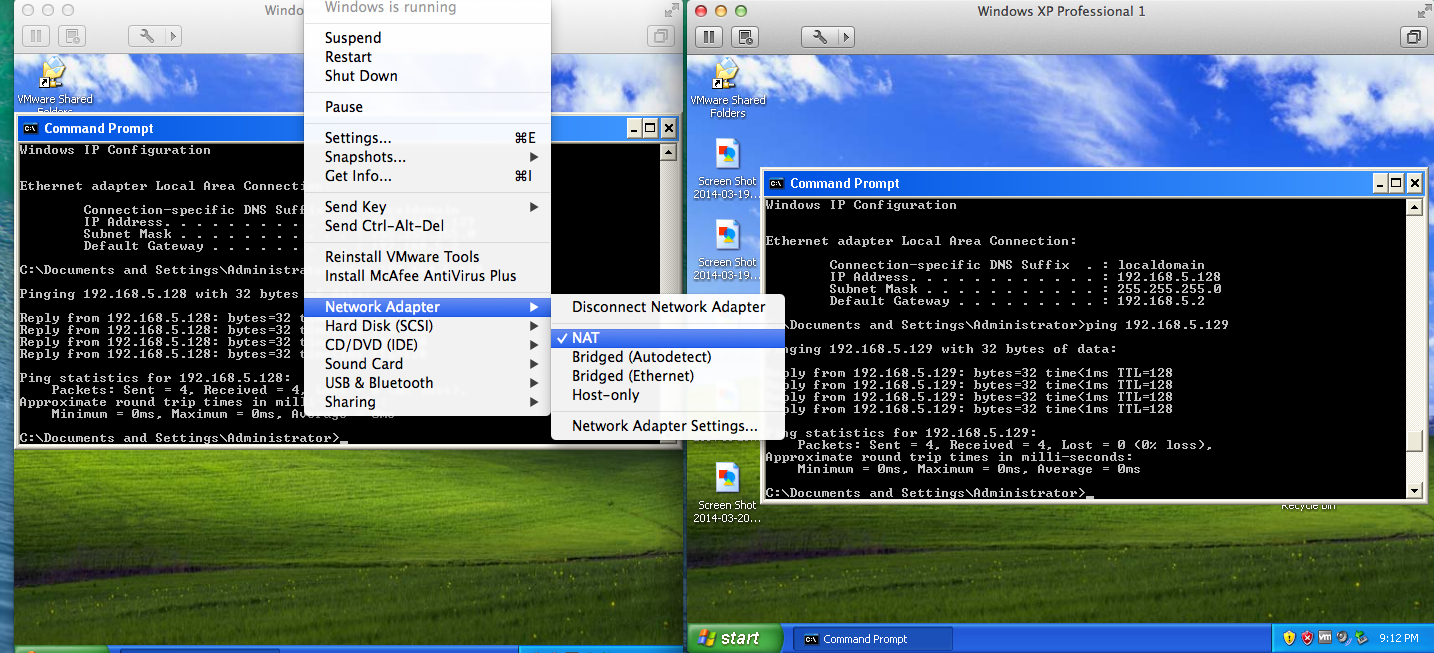Select Host-only network mode
The height and width of the screenshot is (653, 1434).
point(668,395)
